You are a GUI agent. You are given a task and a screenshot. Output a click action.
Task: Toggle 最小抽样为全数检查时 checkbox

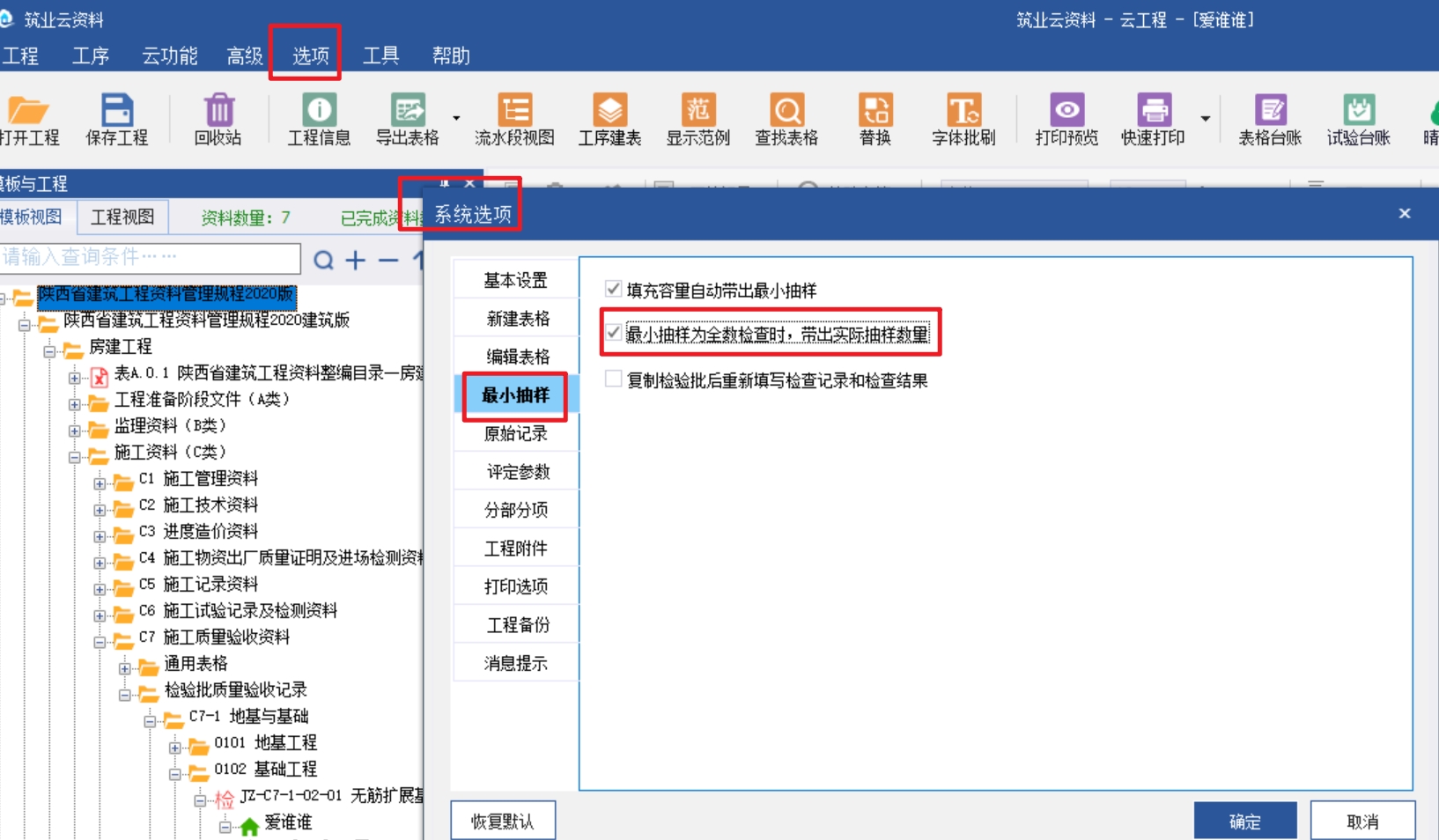[x=614, y=333]
